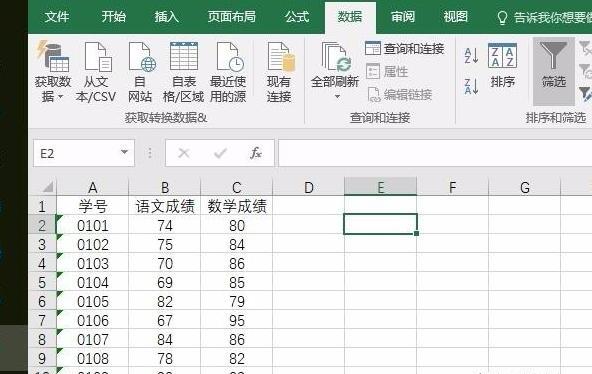Image resolution: width=592 pixels, height=374 pixels.
Task: Click the insert function fx icon
Action: point(256,153)
